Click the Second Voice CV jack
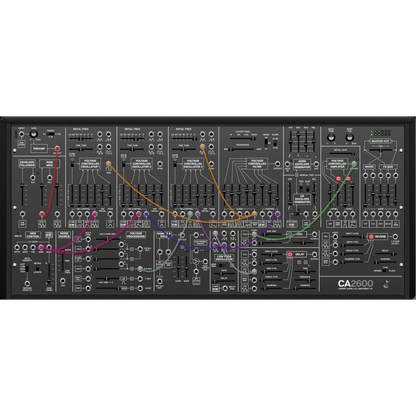The image size is (416, 416). 27,283
